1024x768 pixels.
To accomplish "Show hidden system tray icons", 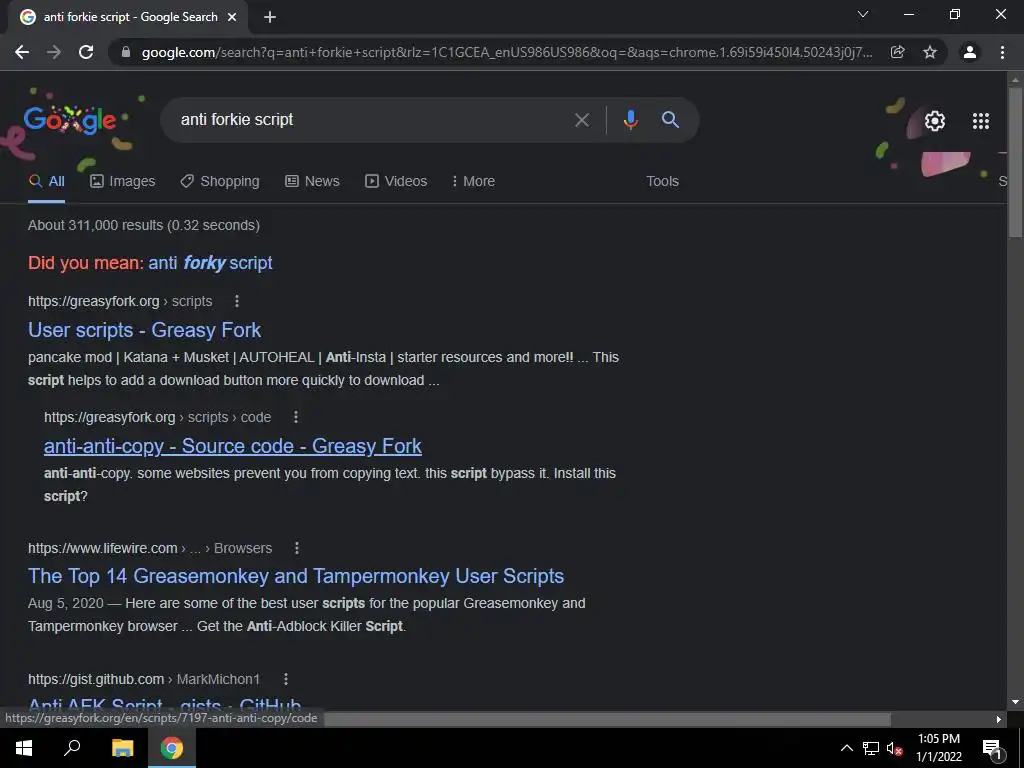I will (x=846, y=748).
